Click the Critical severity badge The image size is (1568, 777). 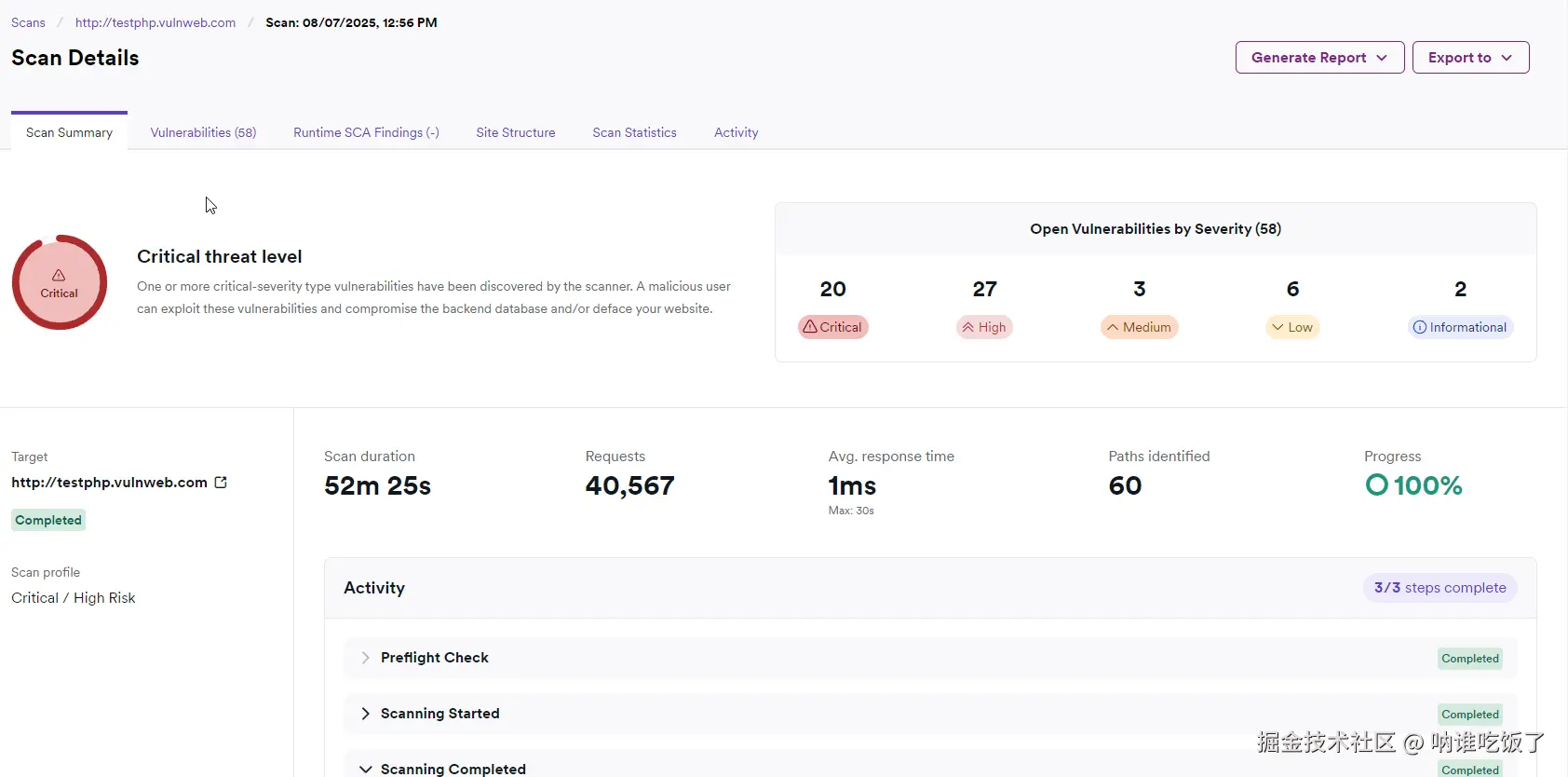click(x=832, y=327)
